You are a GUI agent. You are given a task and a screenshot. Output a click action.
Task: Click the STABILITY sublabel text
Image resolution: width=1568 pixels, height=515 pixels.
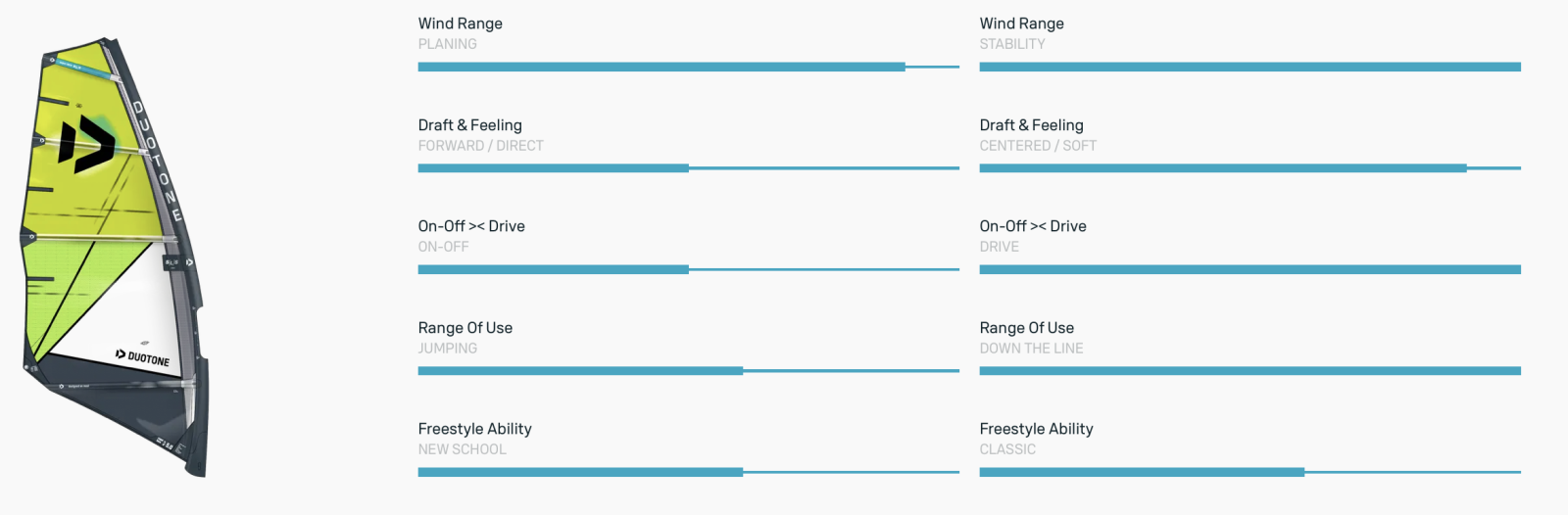click(x=1012, y=44)
